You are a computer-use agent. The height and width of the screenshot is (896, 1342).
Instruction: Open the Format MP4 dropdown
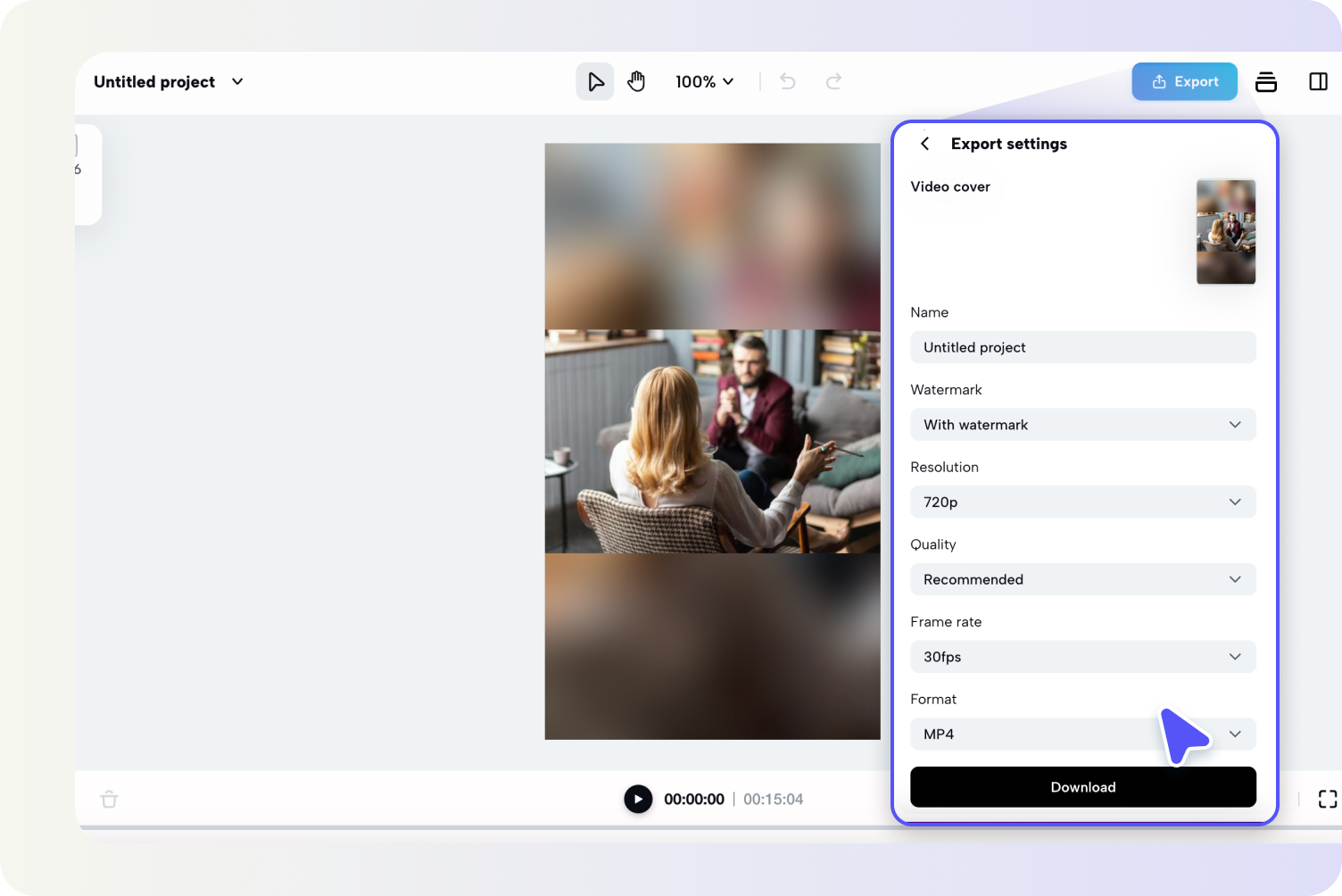1082,734
